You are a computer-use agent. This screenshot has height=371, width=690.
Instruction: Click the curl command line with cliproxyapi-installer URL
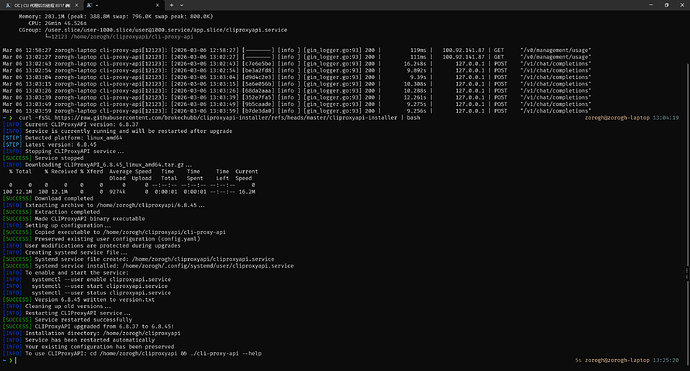(x=219, y=118)
